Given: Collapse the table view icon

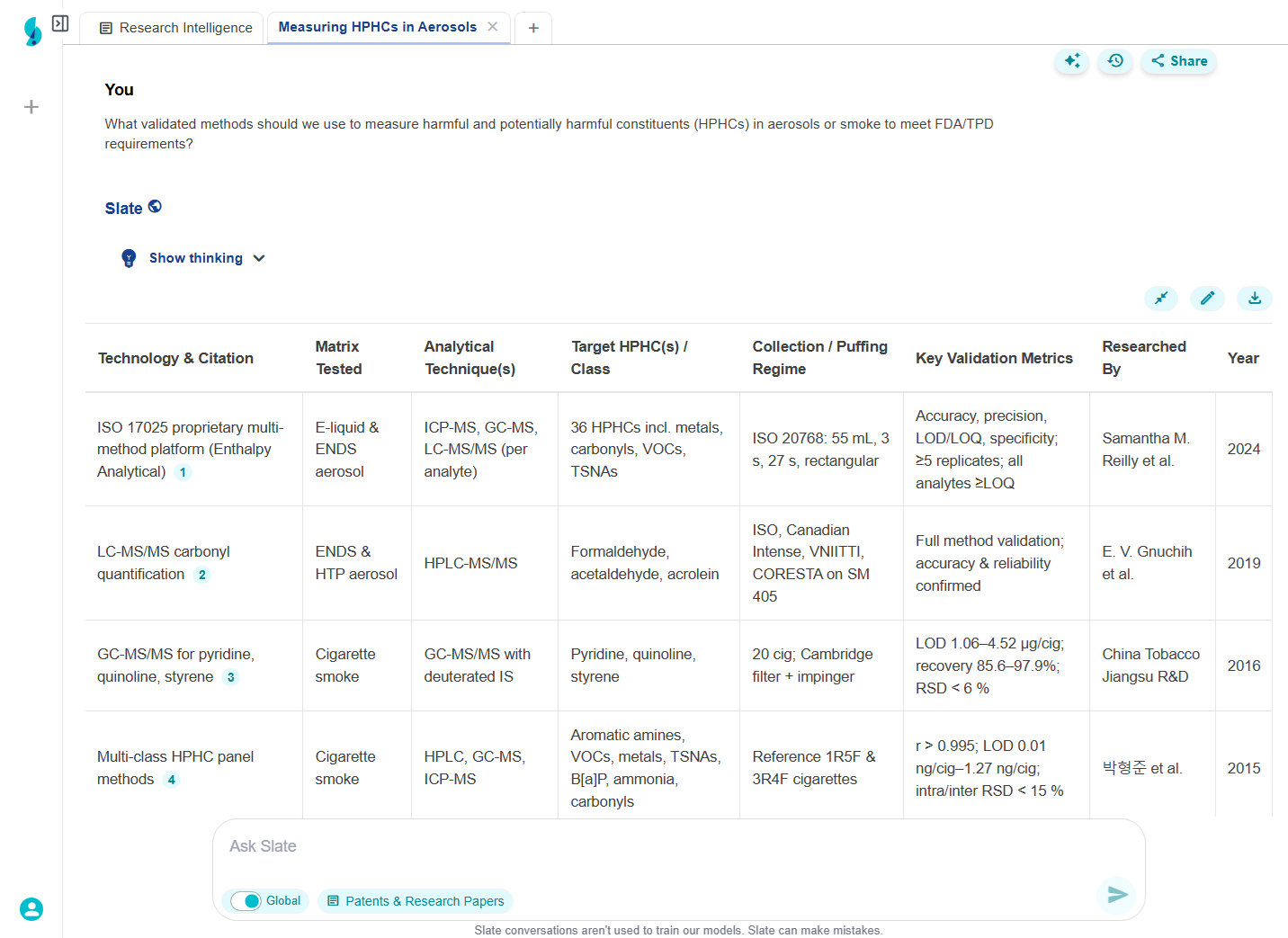Looking at the screenshot, I should coord(1161,298).
